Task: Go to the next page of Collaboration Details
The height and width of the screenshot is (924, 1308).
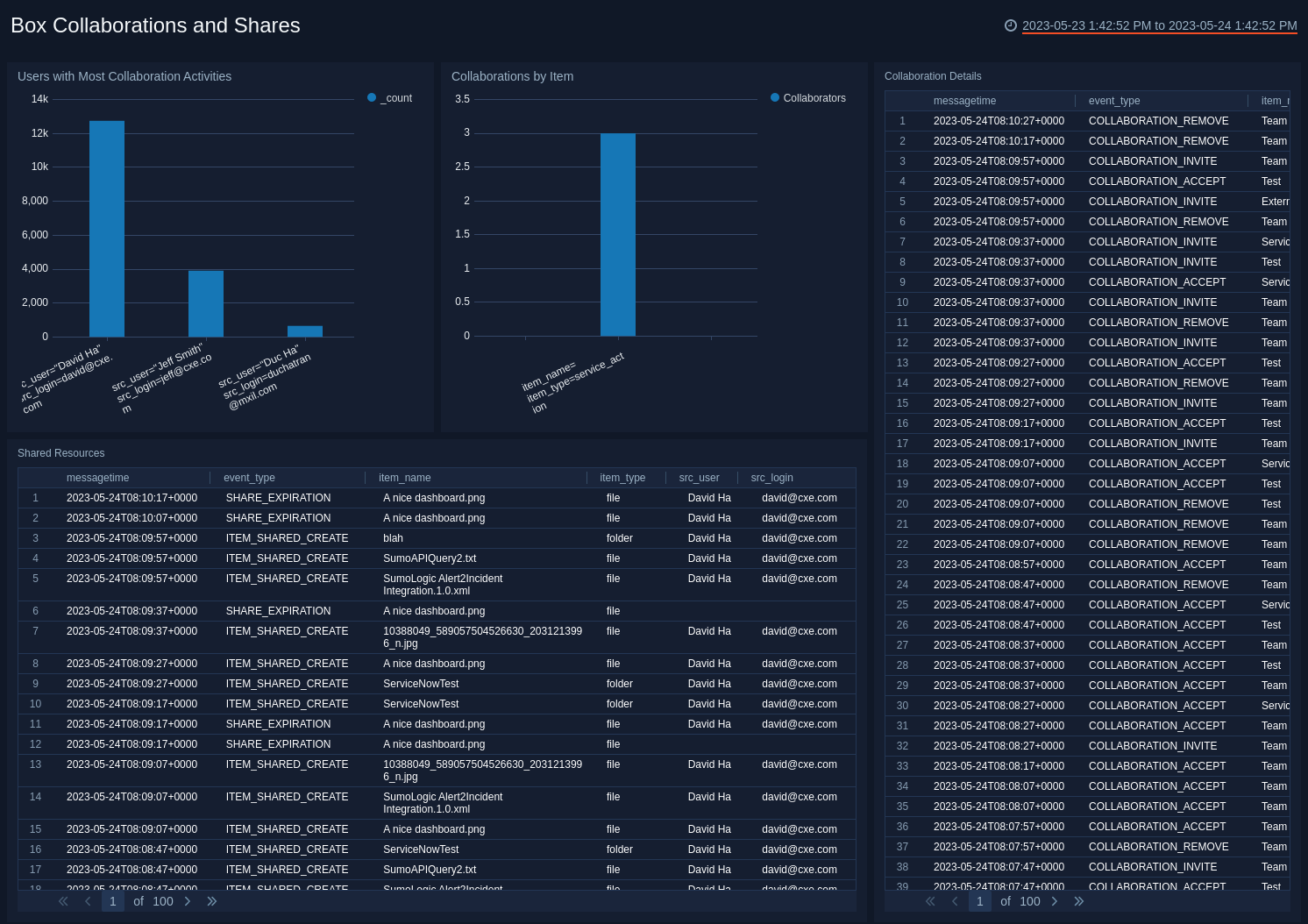Action: (x=1055, y=901)
